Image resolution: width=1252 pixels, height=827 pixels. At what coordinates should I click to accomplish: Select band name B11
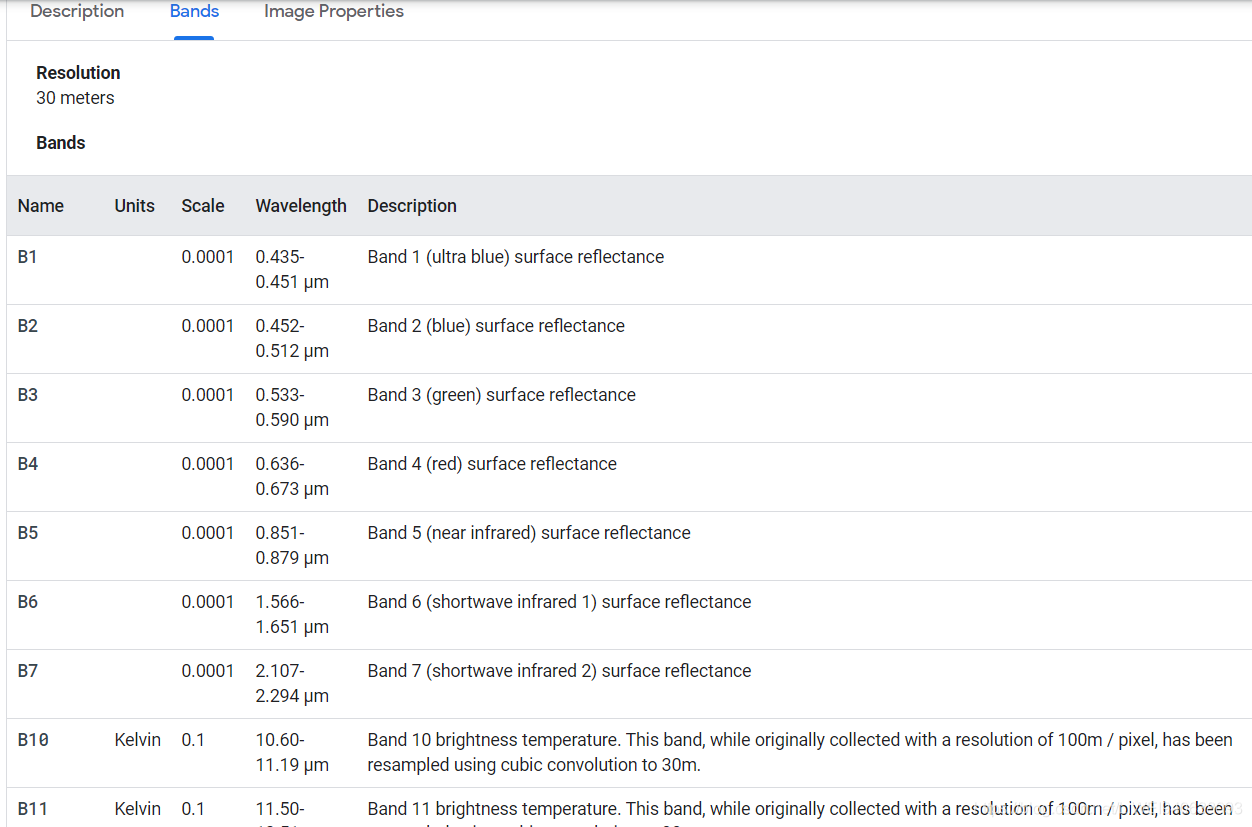click(x=33, y=809)
